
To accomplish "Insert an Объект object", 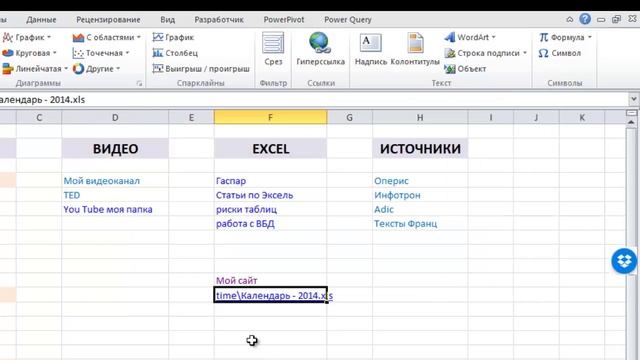I will coord(465,69).
